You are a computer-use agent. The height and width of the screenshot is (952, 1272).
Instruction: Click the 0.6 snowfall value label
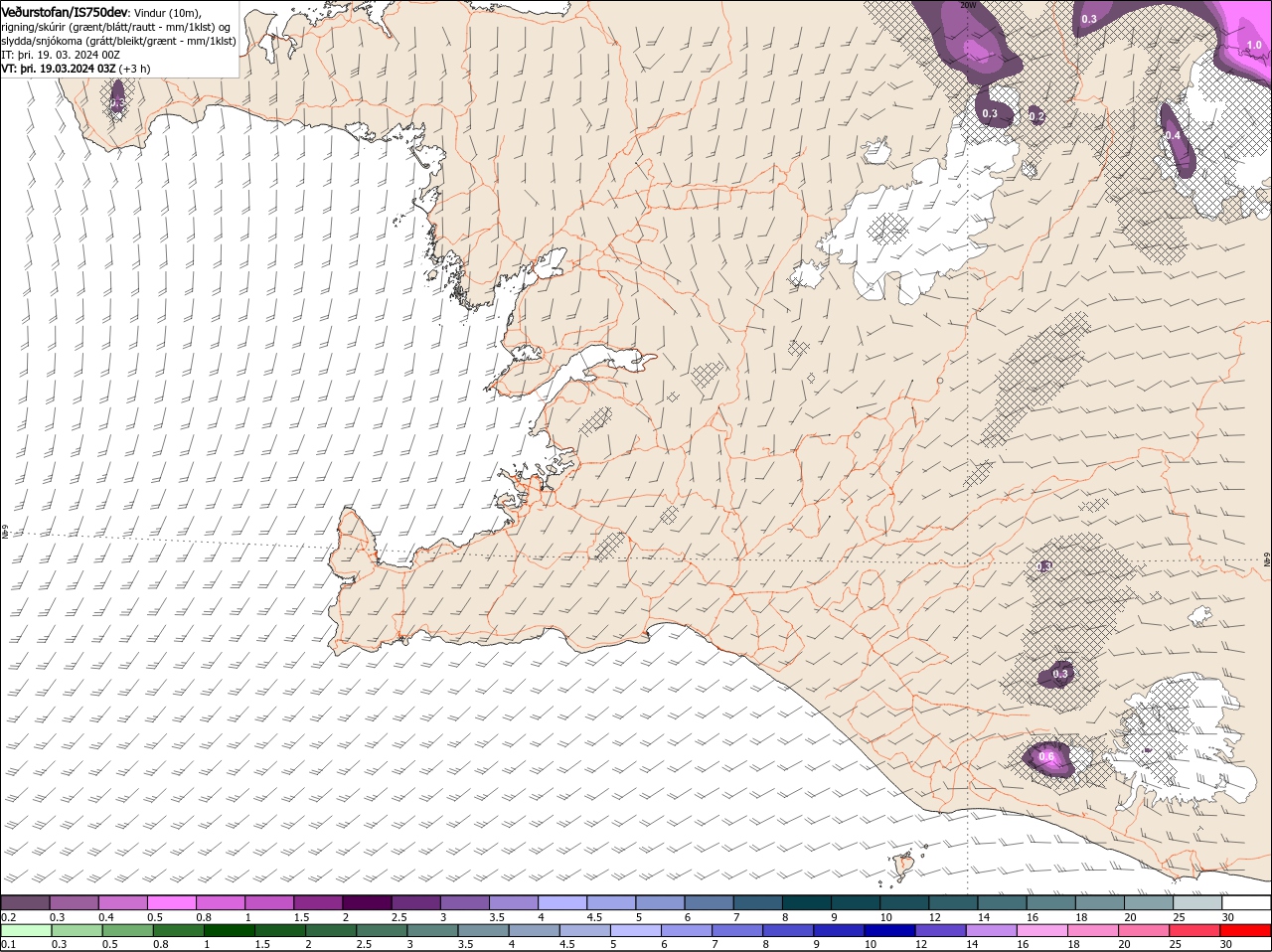click(x=1046, y=757)
